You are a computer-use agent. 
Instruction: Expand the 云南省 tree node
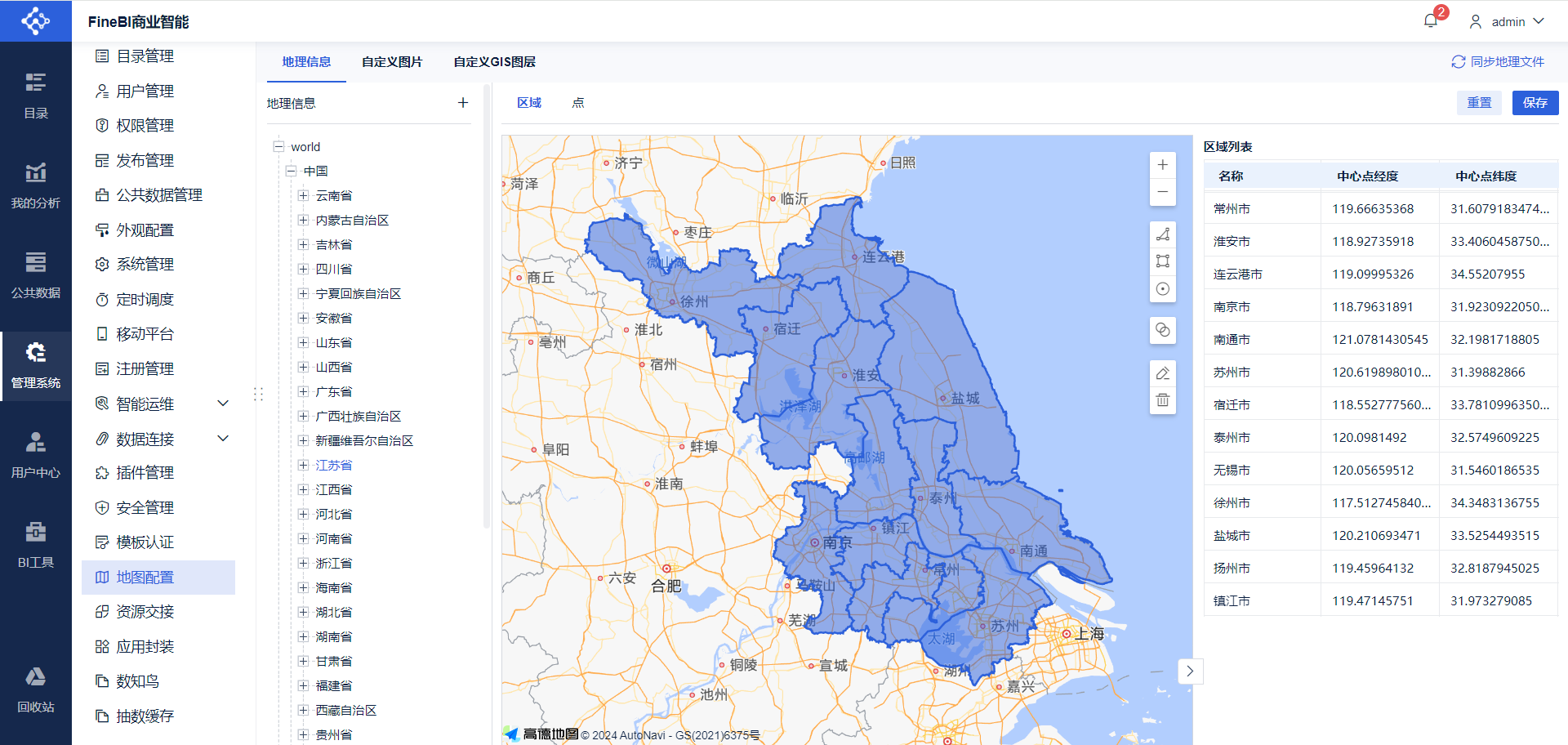[303, 196]
